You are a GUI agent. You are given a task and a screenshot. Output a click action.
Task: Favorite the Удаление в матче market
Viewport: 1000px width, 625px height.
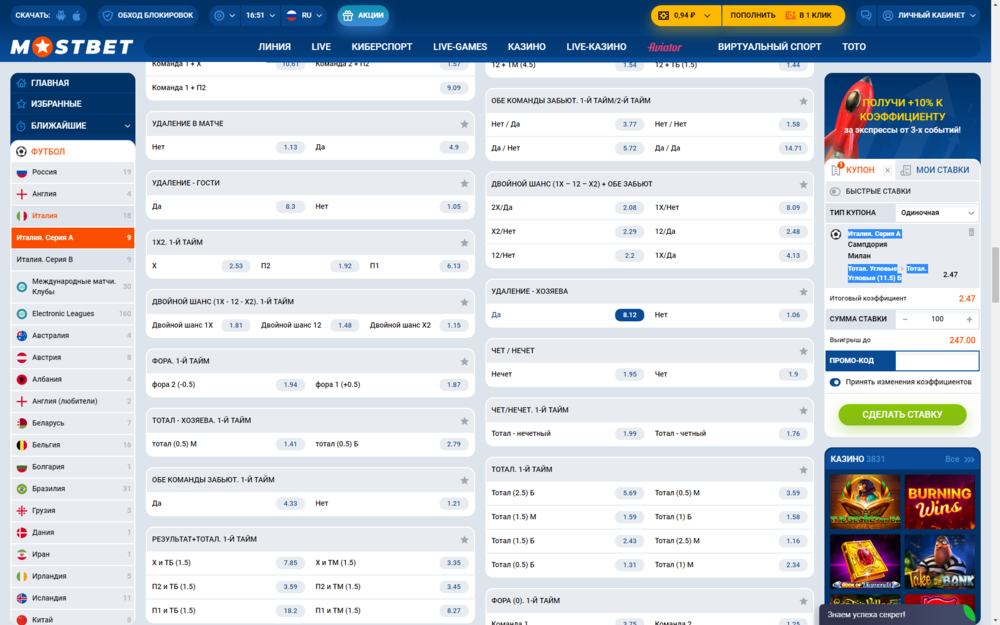click(464, 124)
